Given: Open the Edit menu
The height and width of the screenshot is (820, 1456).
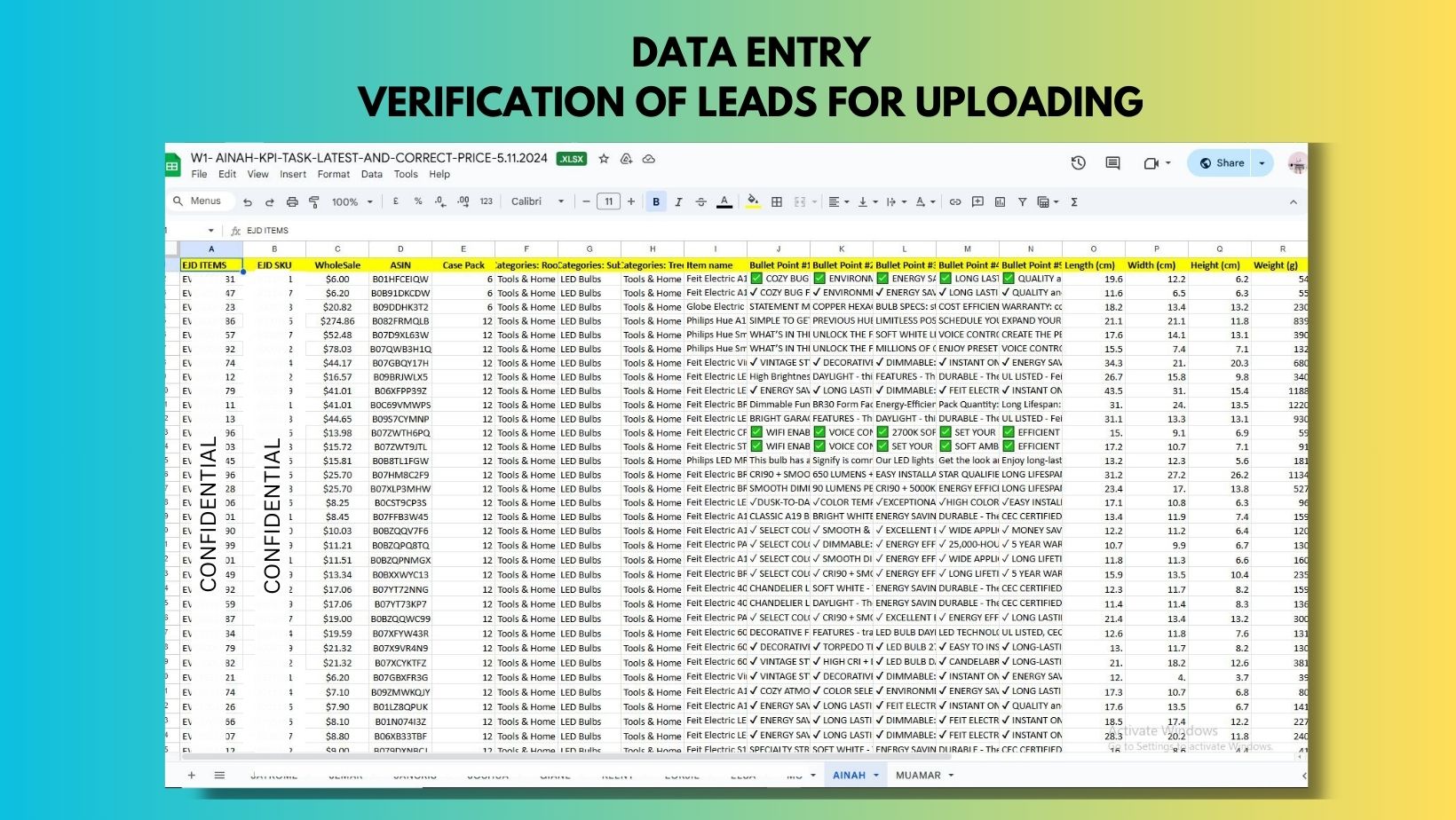Looking at the screenshot, I should 227,174.
